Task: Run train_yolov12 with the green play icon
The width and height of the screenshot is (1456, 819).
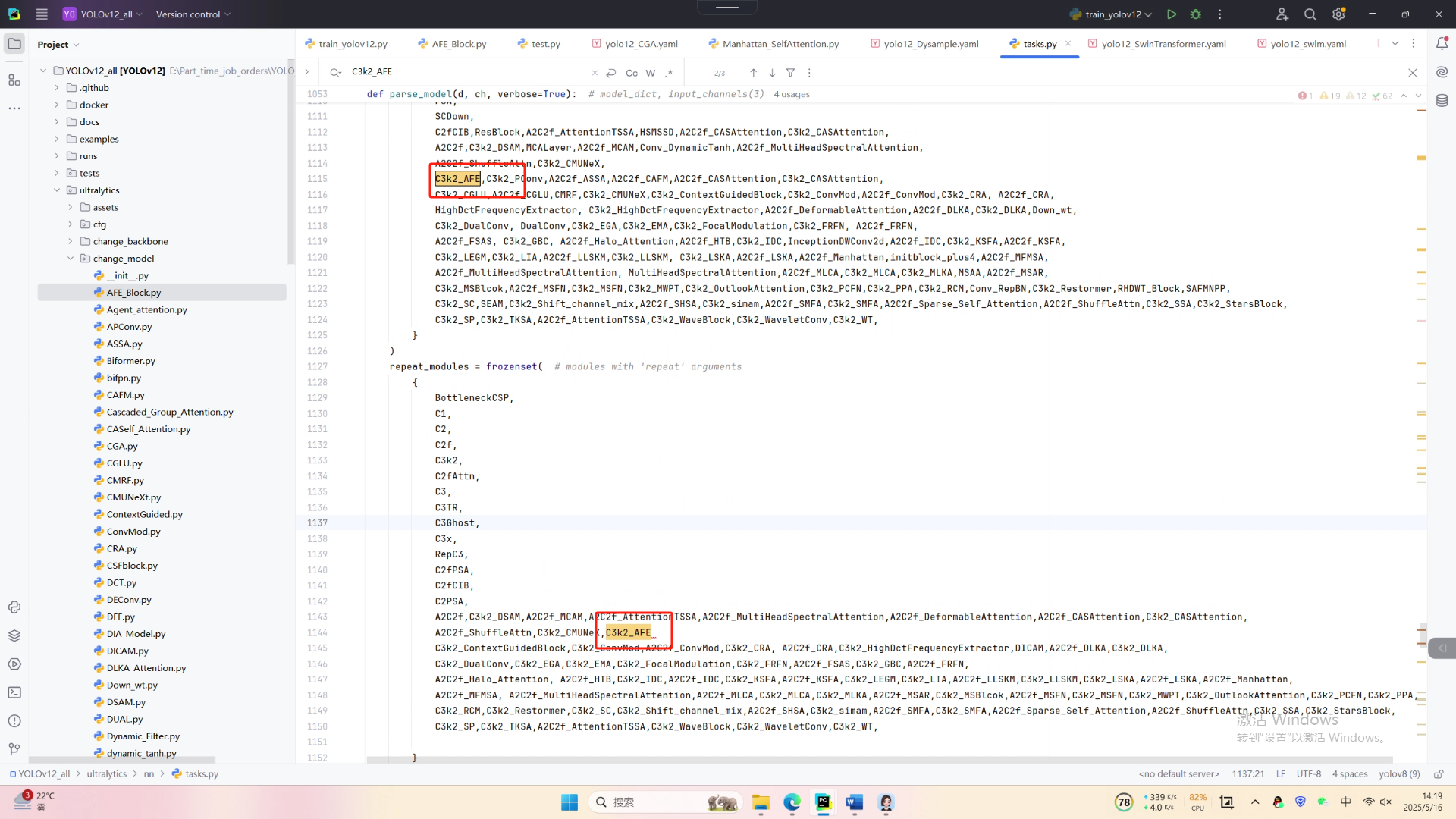Action: click(1172, 14)
